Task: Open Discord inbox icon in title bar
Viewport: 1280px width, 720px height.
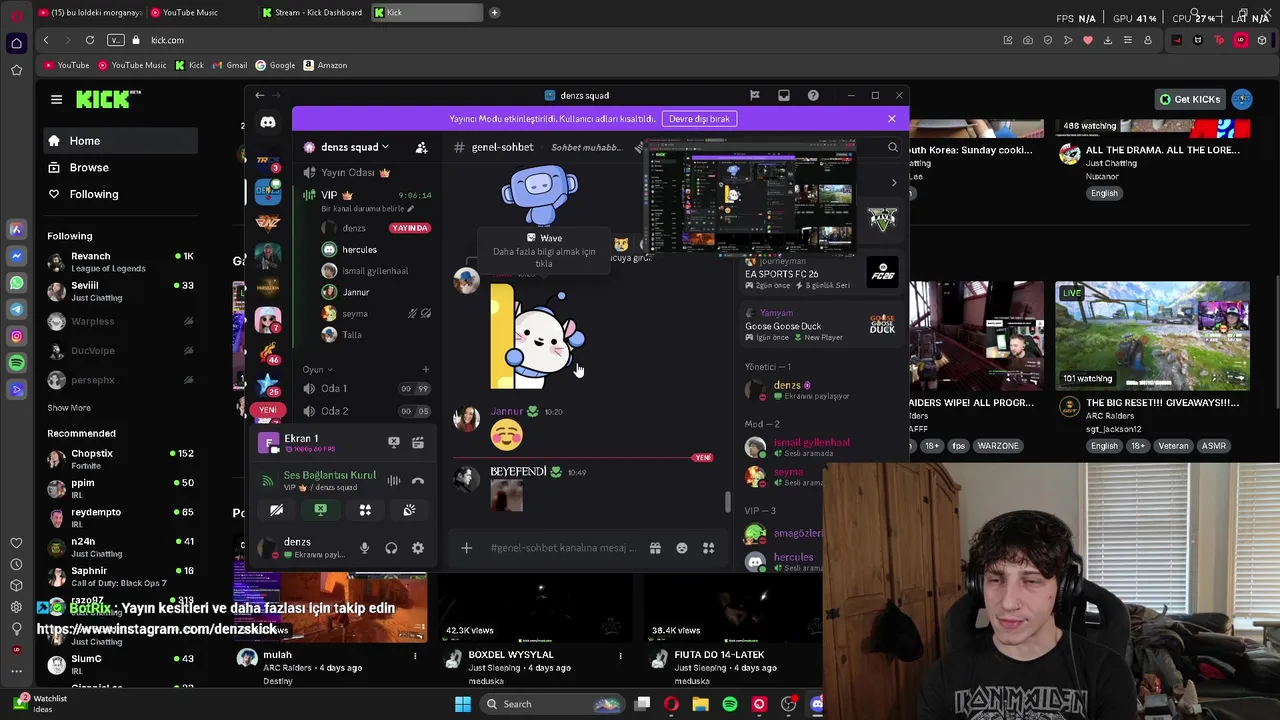Action: (784, 95)
